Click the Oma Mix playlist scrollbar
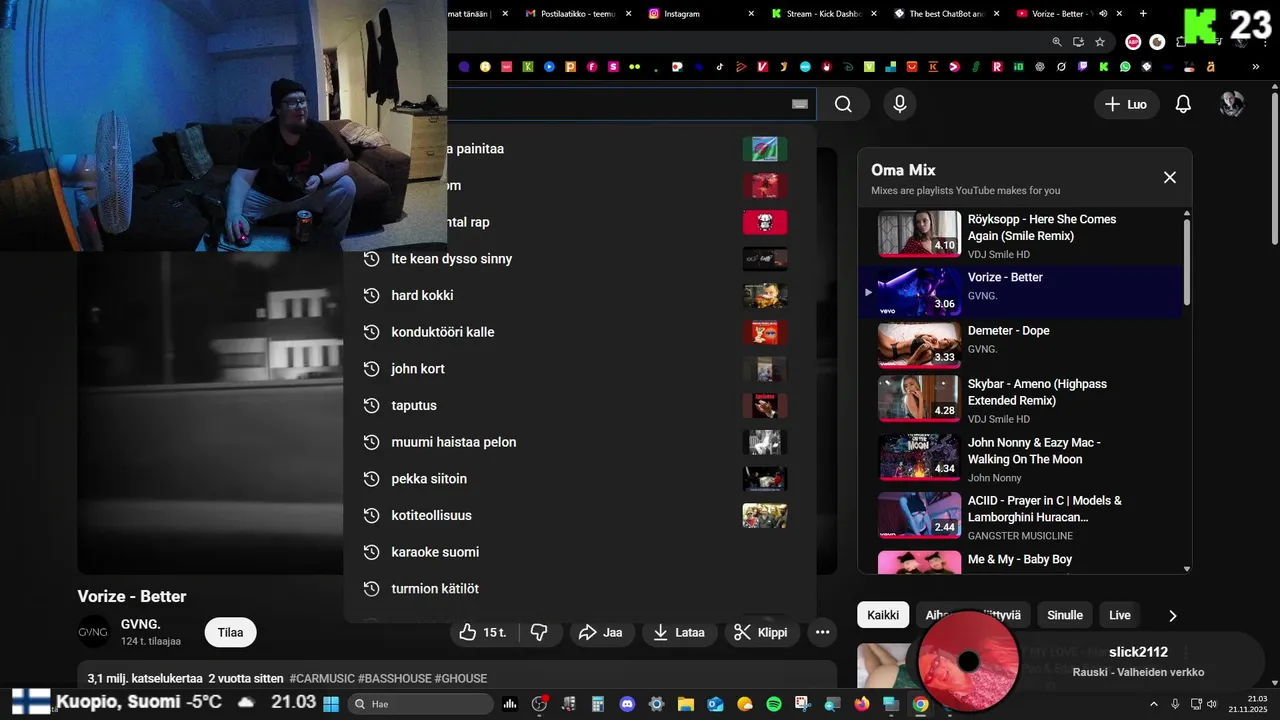The height and width of the screenshot is (720, 1280). tap(1187, 261)
